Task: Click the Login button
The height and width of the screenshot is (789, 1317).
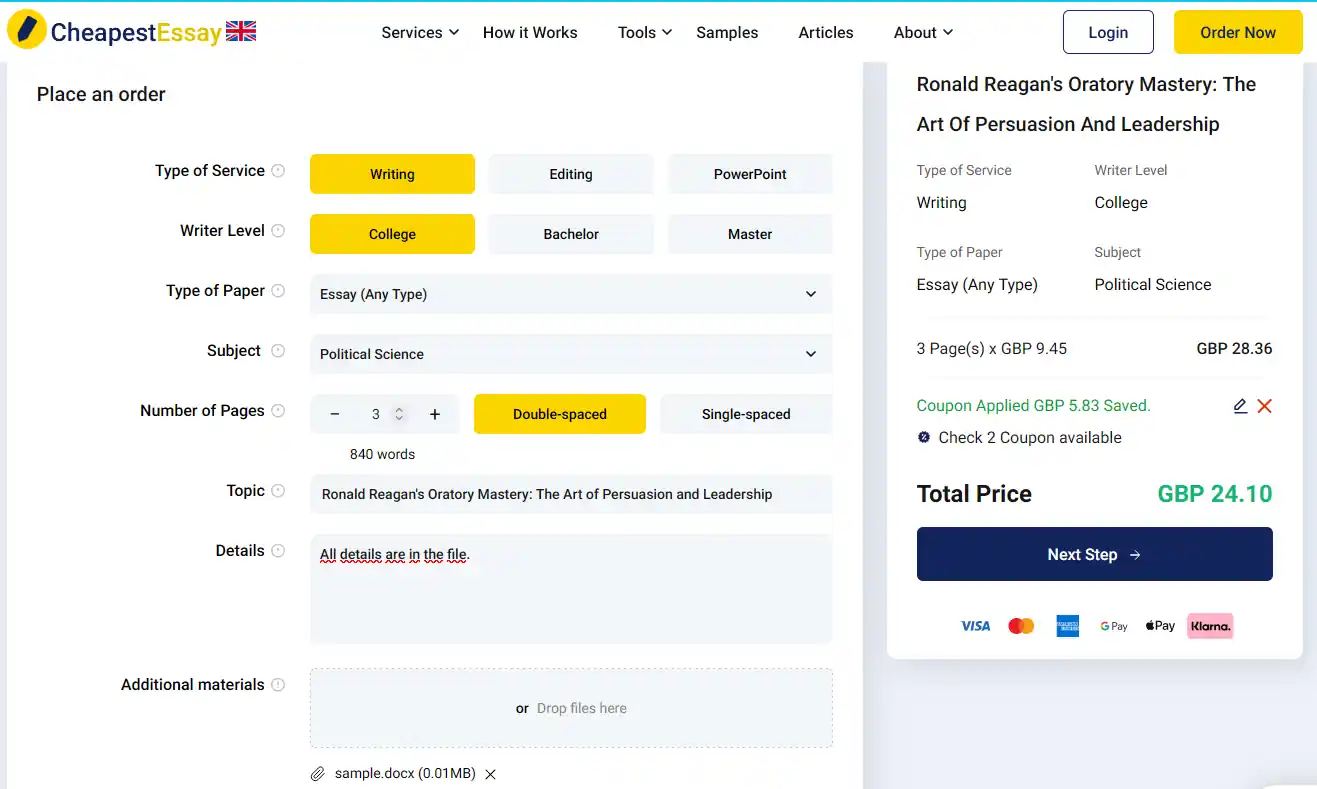Action: click(x=1107, y=32)
